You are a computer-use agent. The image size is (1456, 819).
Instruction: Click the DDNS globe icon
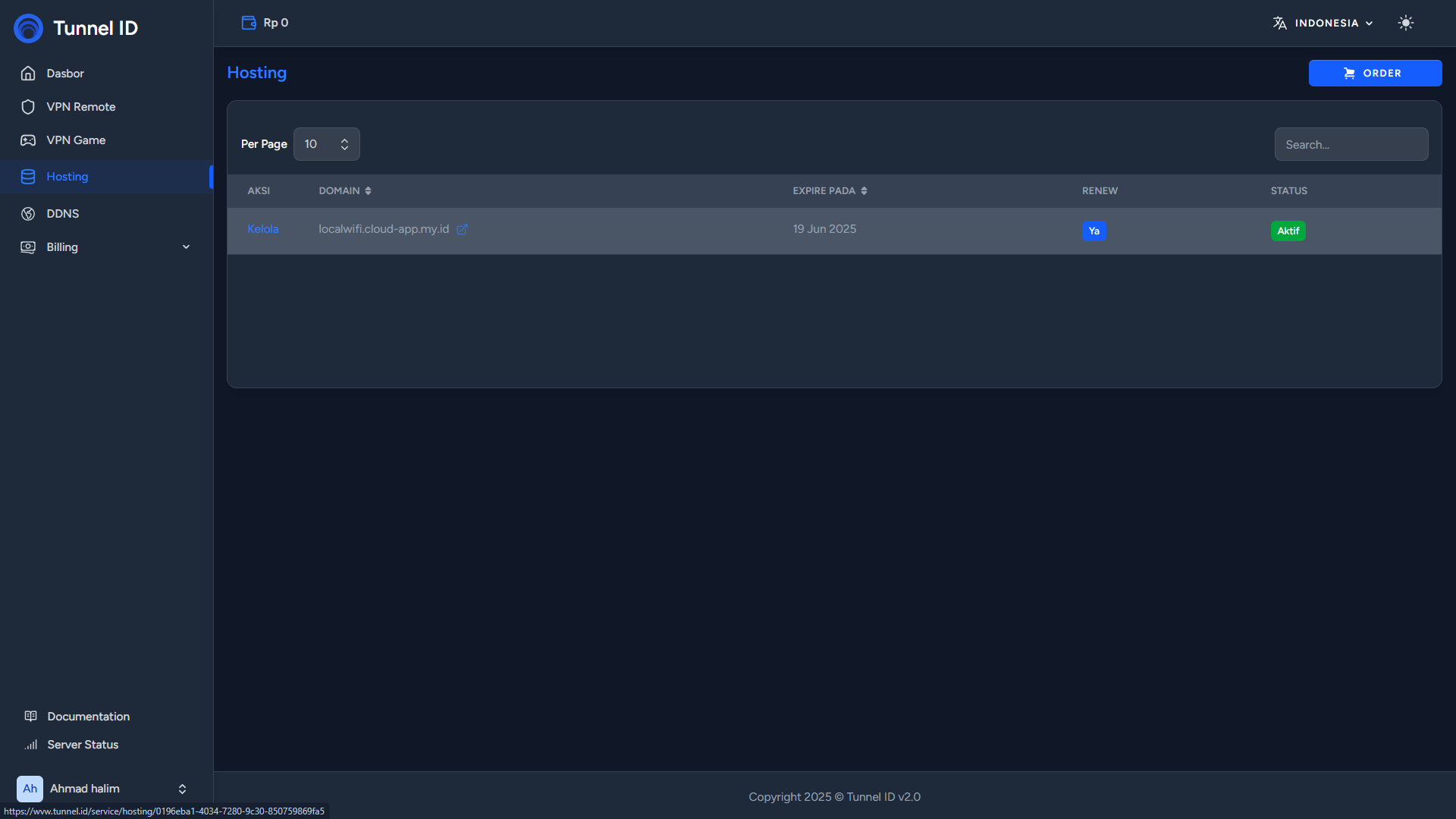pos(28,214)
